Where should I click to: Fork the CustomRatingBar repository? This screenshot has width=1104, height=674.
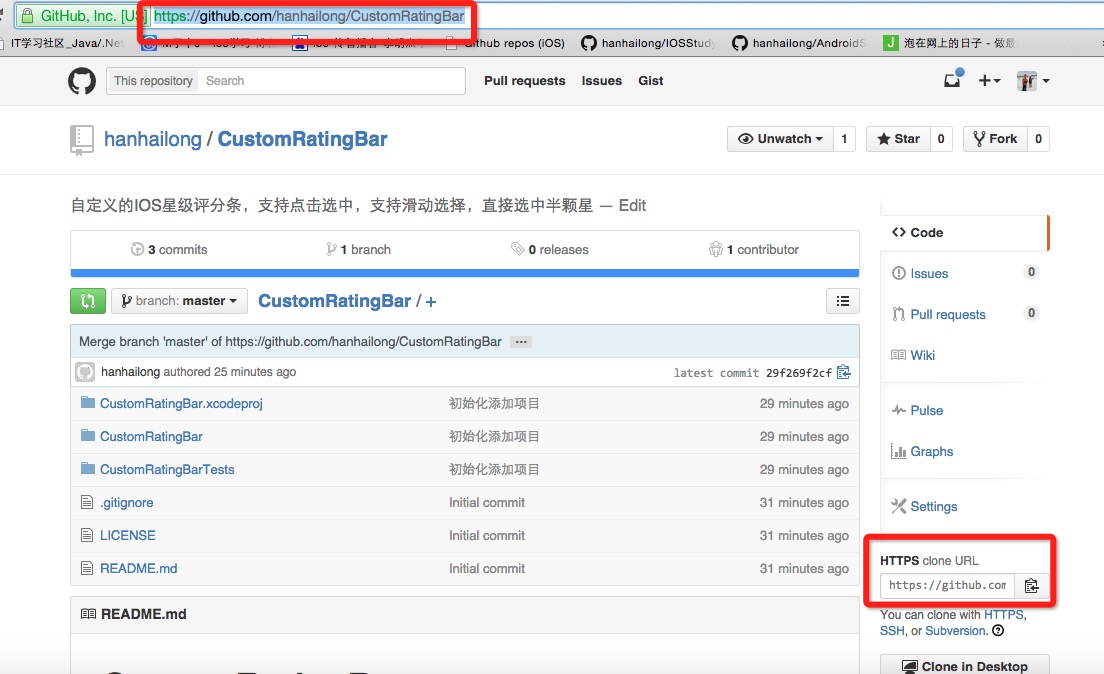tap(995, 139)
